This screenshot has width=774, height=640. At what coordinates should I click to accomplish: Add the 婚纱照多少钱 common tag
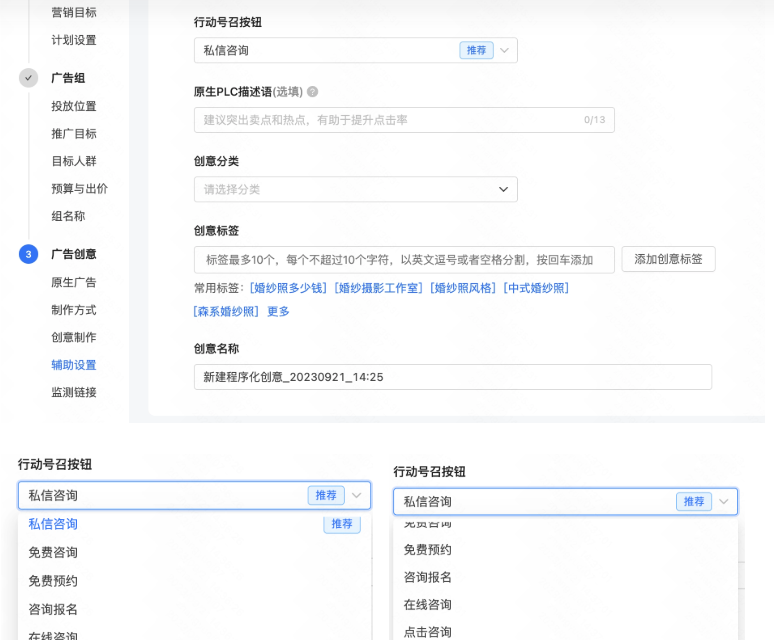tap(288, 288)
